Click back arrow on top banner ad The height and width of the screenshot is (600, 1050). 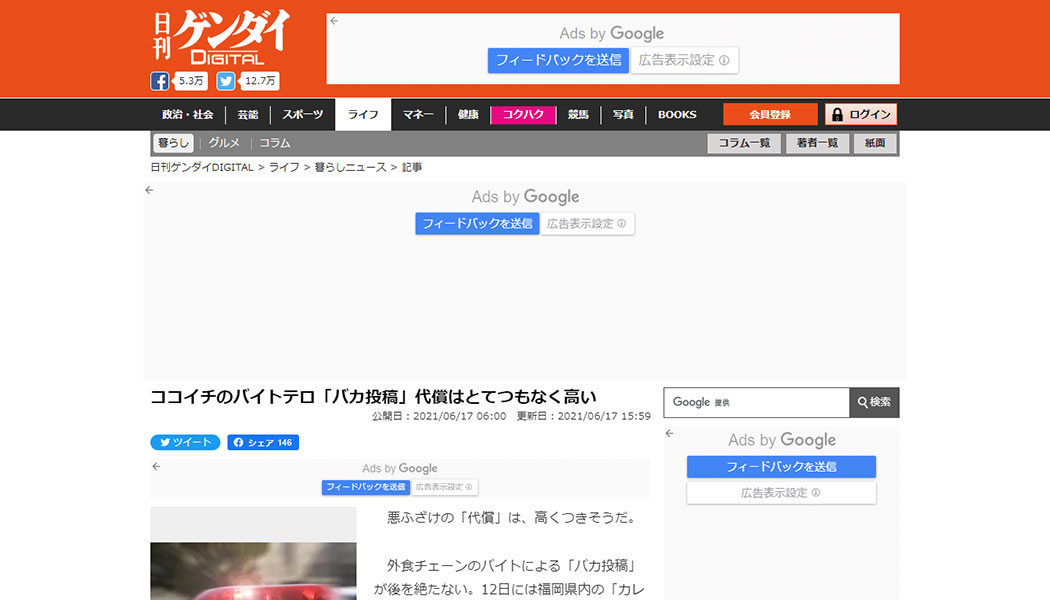tap(334, 20)
